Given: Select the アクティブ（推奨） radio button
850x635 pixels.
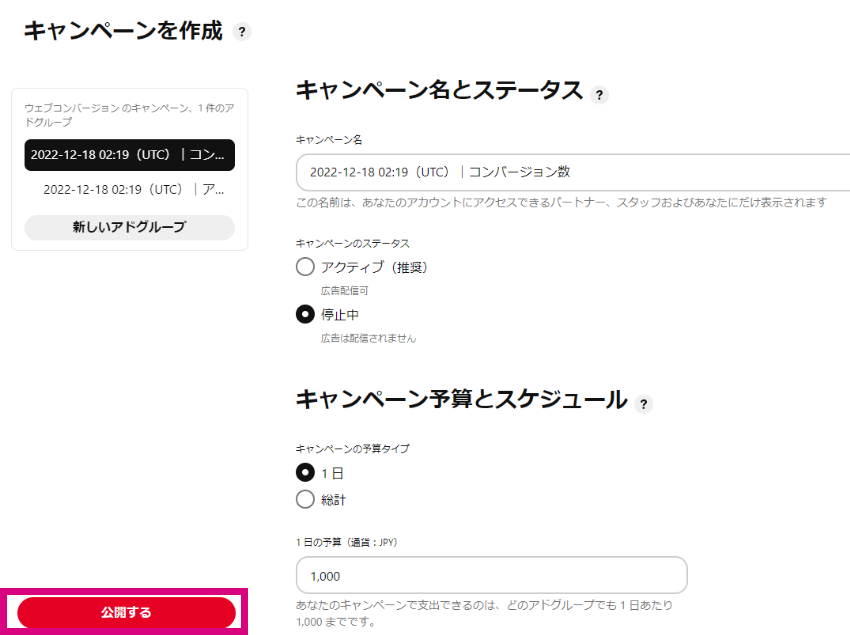Looking at the screenshot, I should coord(305,267).
